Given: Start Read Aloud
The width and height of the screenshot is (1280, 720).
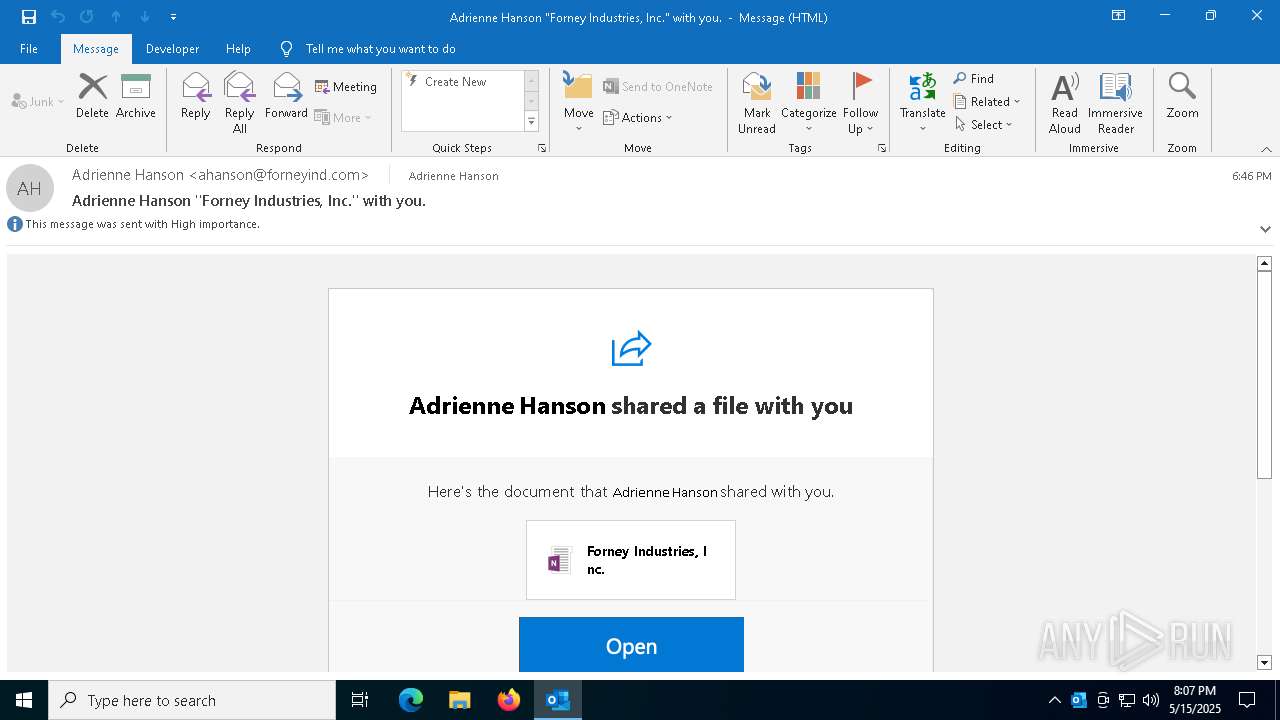Looking at the screenshot, I should click(1064, 102).
